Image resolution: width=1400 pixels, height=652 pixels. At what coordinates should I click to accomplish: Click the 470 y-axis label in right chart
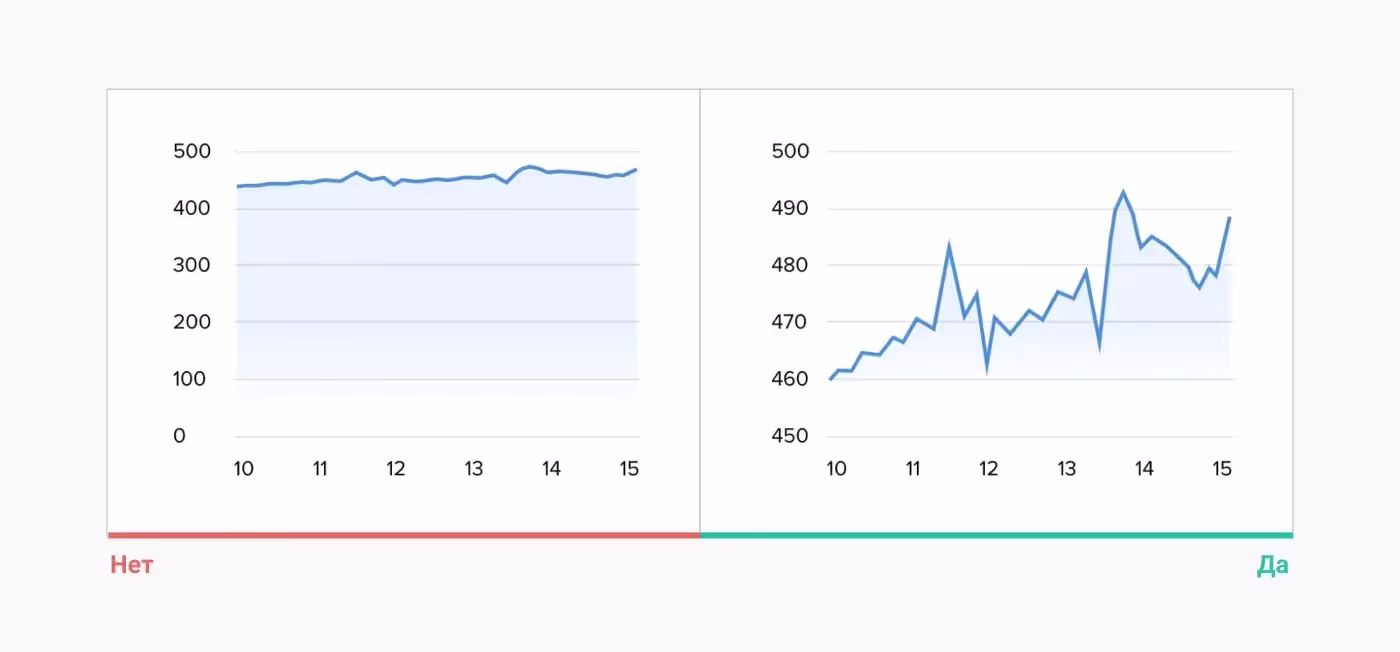tap(789, 322)
